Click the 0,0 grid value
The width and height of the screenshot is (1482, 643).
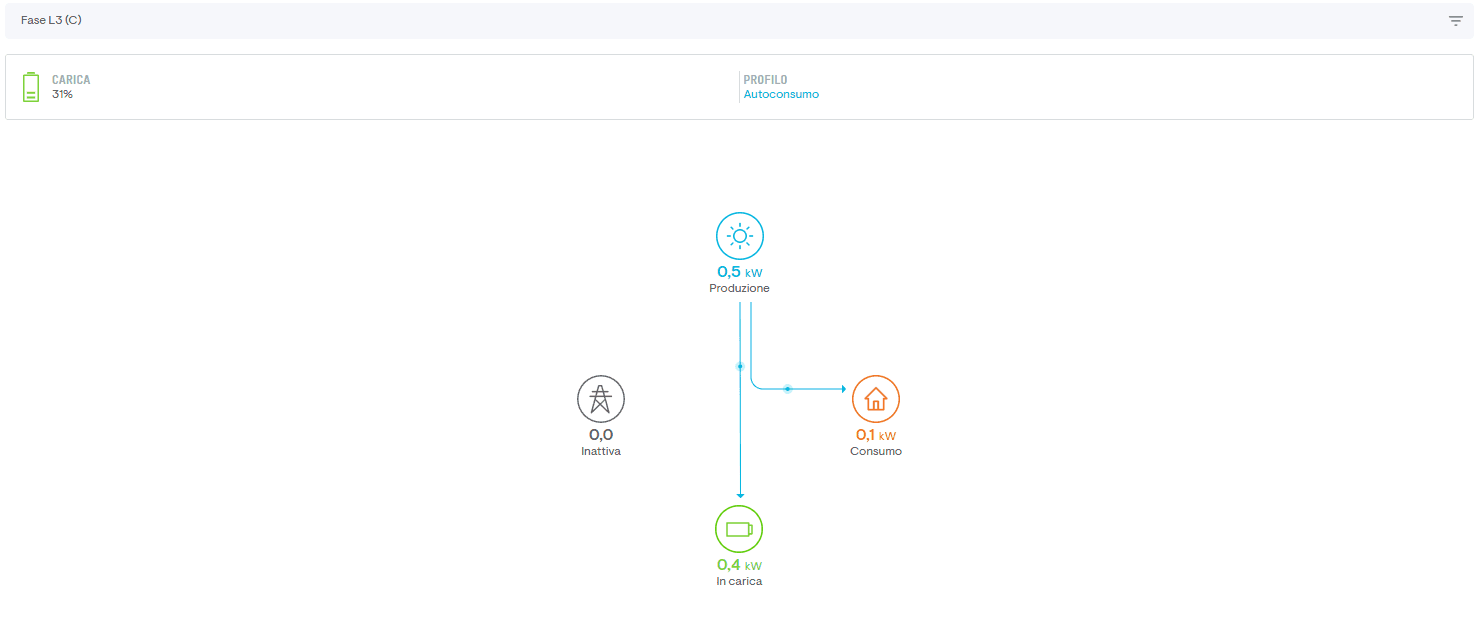601,435
